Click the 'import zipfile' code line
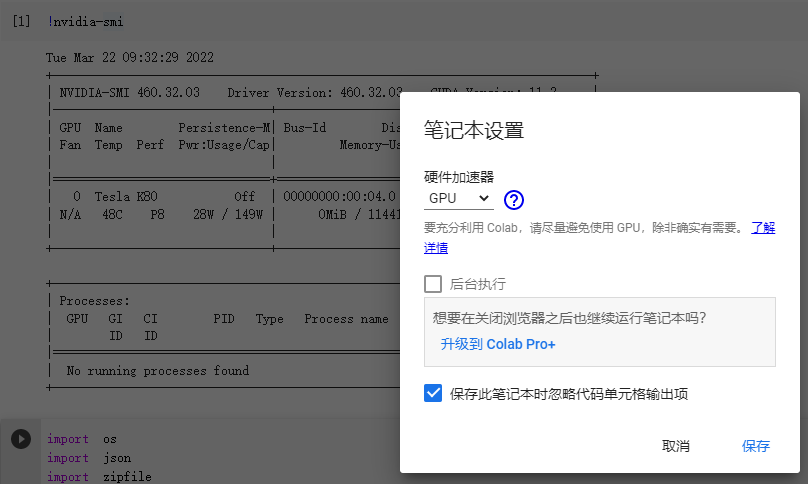Image resolution: width=808 pixels, height=484 pixels. pos(99,476)
